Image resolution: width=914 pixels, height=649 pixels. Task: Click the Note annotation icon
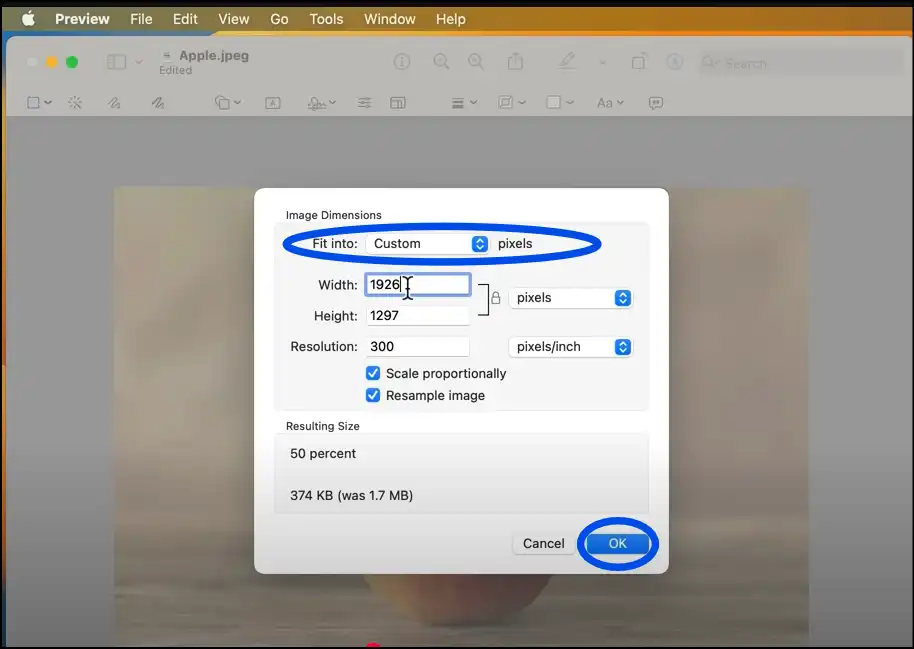pos(656,103)
